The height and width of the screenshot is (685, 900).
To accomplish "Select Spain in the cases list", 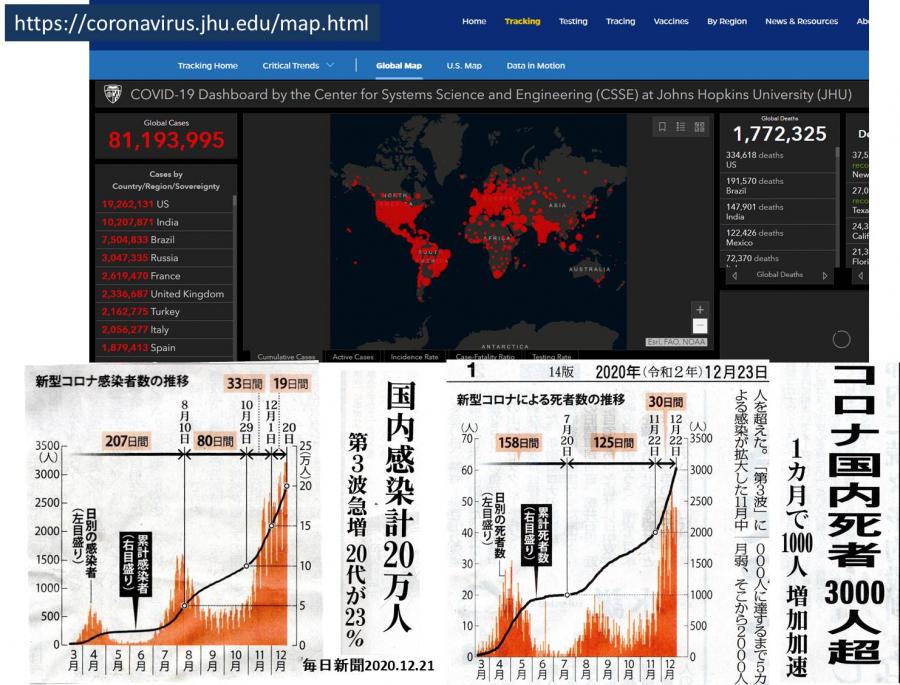I will tap(166, 347).
